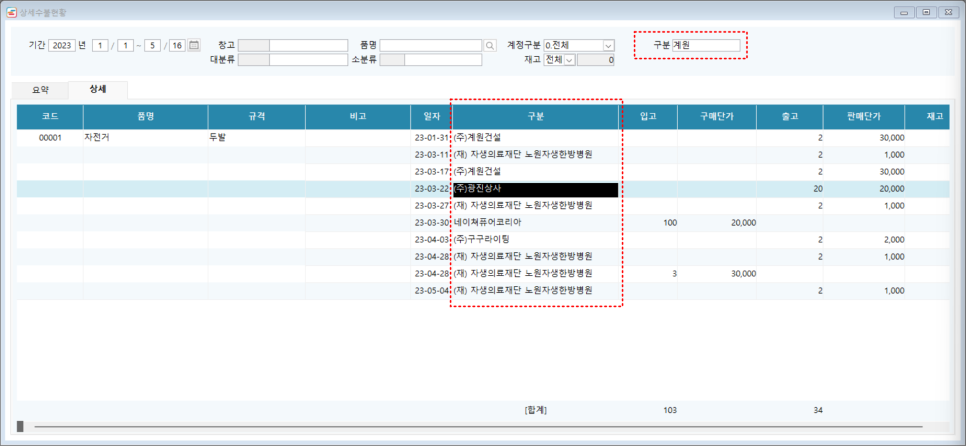
Task: Click the 소분류 name input field
Action: click(x=443, y=60)
